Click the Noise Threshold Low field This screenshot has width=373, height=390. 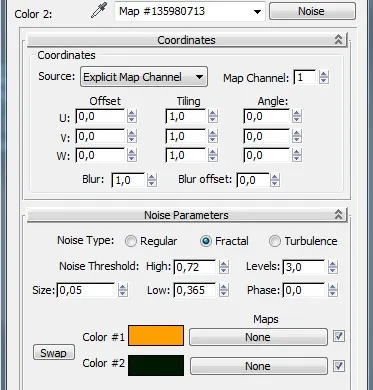[195, 290]
